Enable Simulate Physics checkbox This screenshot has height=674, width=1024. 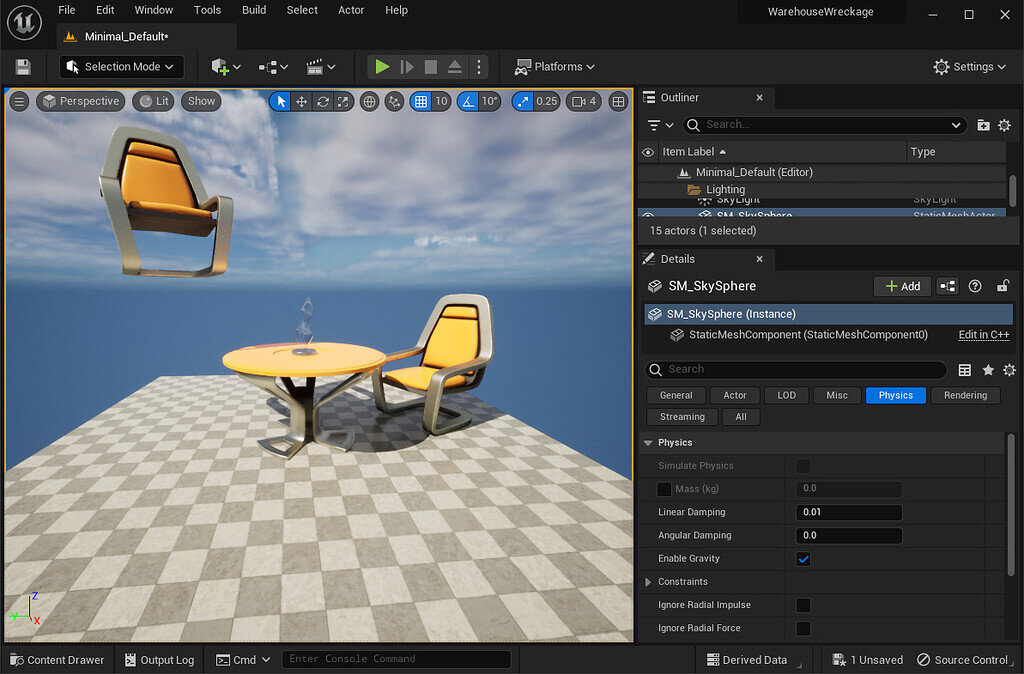(x=804, y=465)
